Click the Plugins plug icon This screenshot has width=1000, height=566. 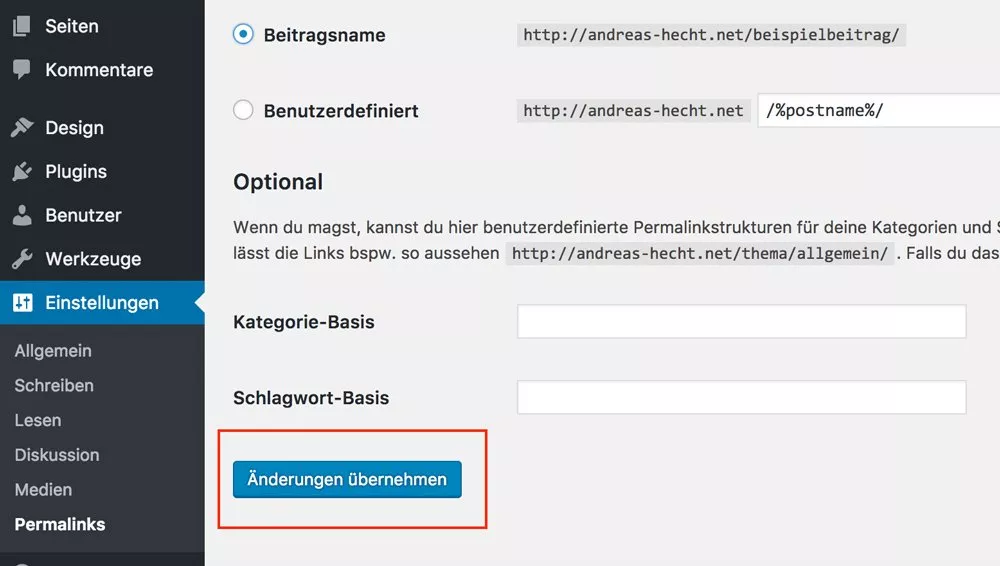coord(22,172)
